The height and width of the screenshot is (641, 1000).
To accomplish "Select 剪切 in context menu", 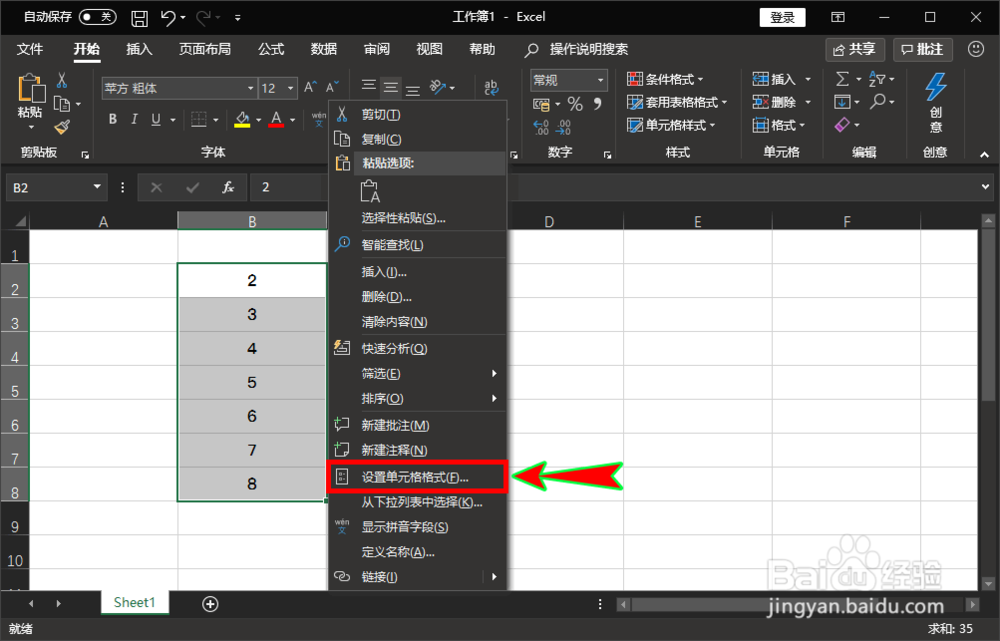I will click(418, 115).
